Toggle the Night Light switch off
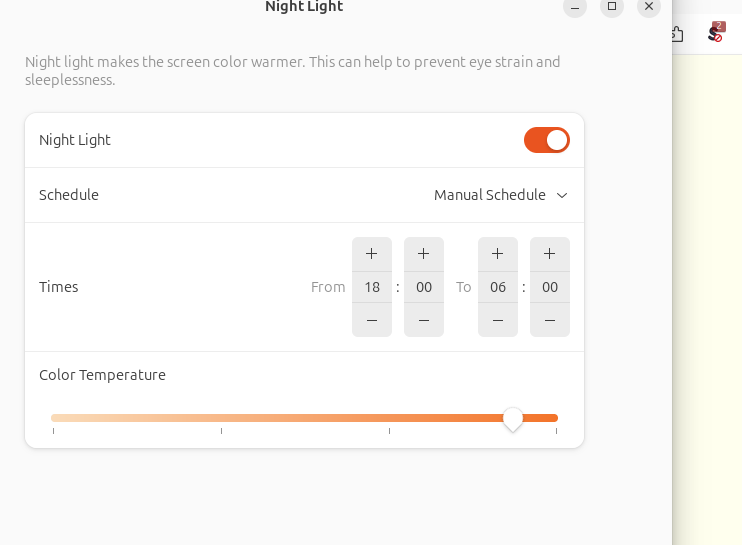The height and width of the screenshot is (545, 742). pyautogui.click(x=547, y=140)
